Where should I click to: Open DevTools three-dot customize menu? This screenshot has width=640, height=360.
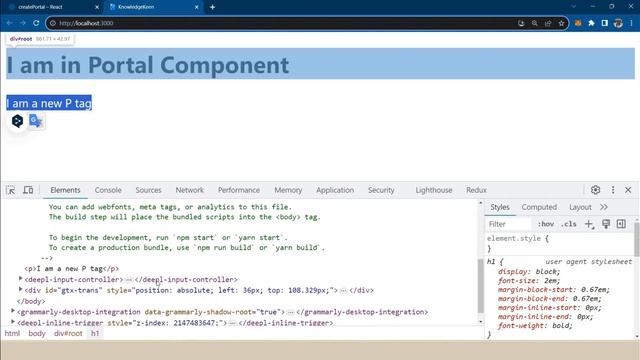[x=613, y=190]
